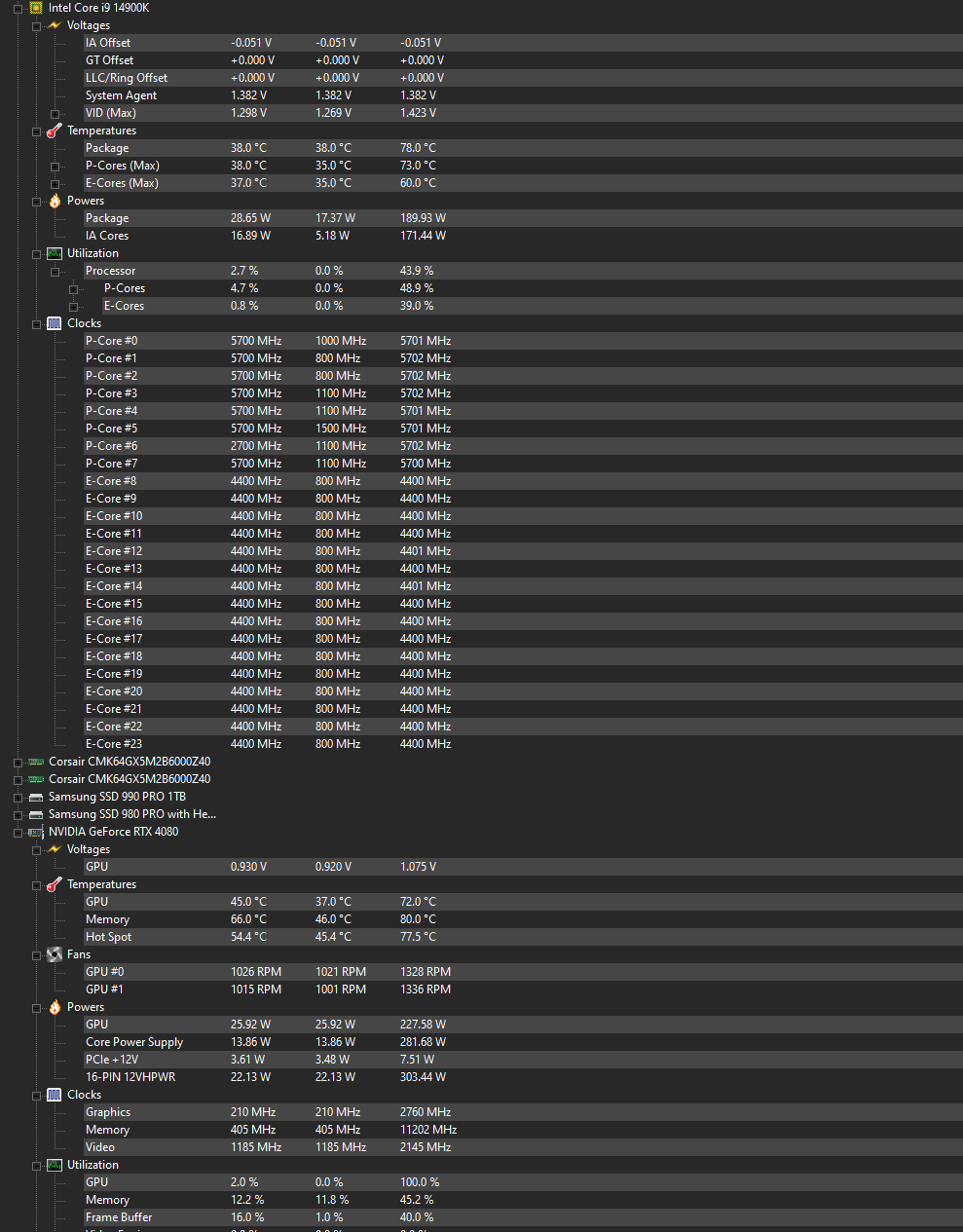Viewport: 963px width, 1232px height.
Task: Select the Frame Buffer utilization row
Action: [x=523, y=1217]
